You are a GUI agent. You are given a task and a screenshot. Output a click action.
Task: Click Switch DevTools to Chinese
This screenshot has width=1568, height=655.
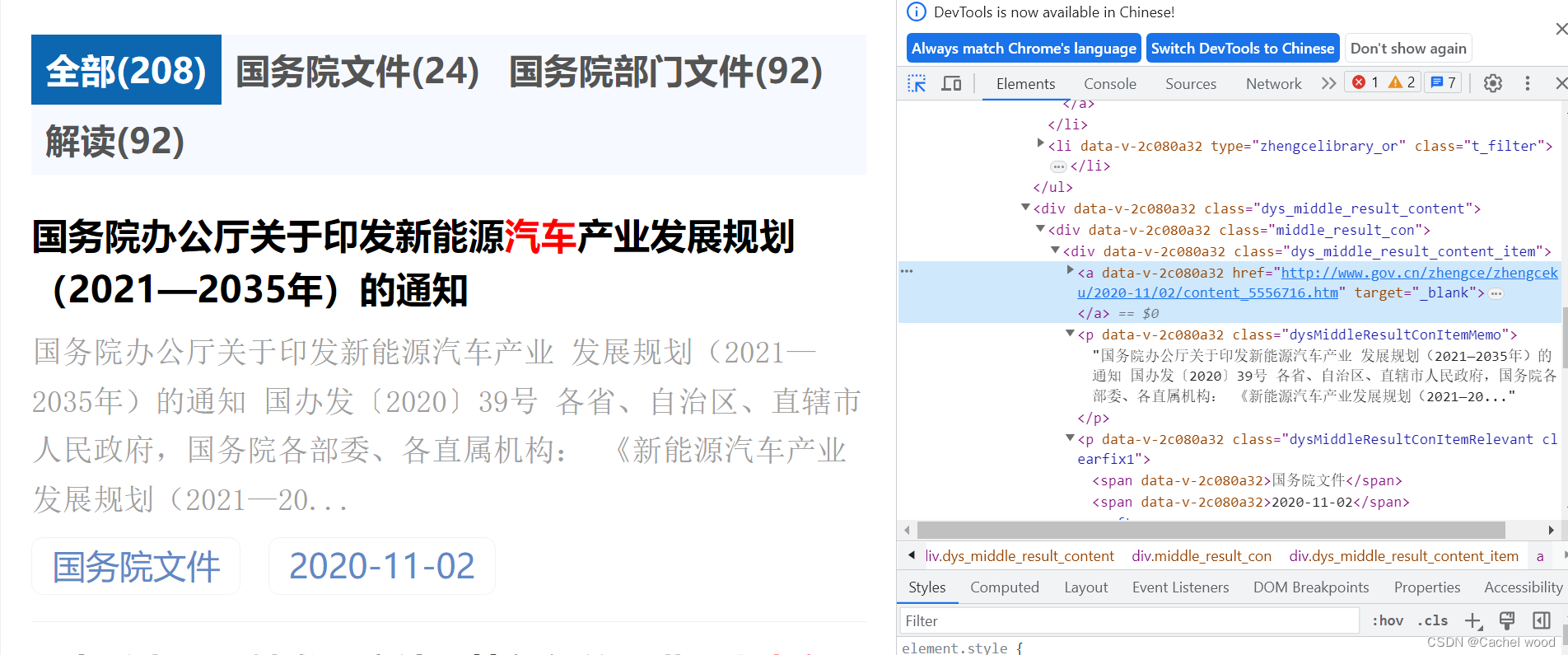(1243, 48)
